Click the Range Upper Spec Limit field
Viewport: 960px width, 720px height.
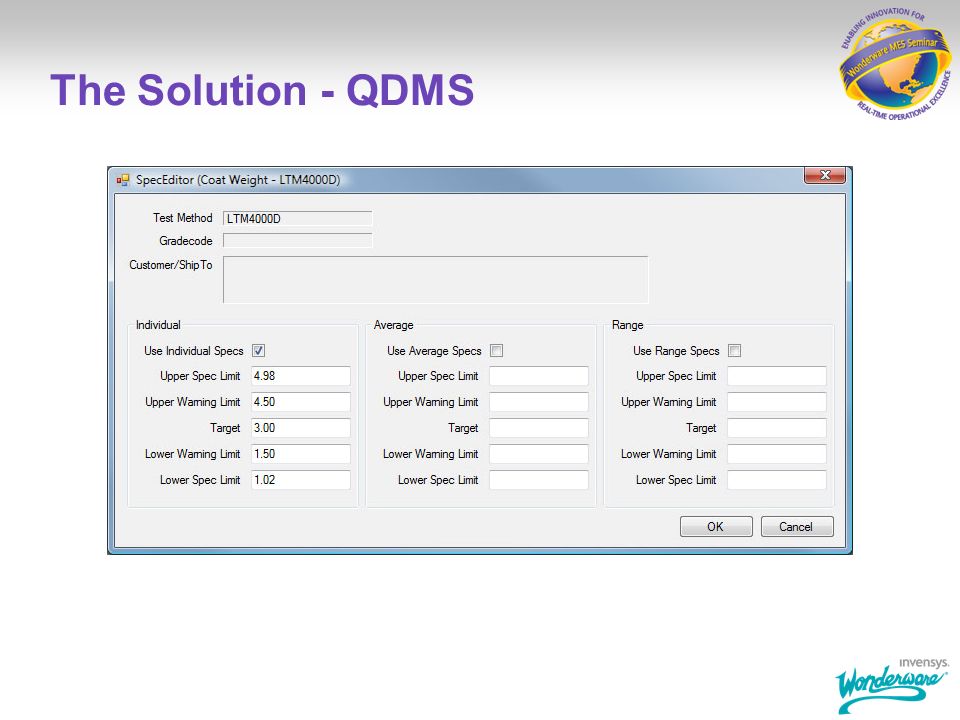click(x=777, y=376)
